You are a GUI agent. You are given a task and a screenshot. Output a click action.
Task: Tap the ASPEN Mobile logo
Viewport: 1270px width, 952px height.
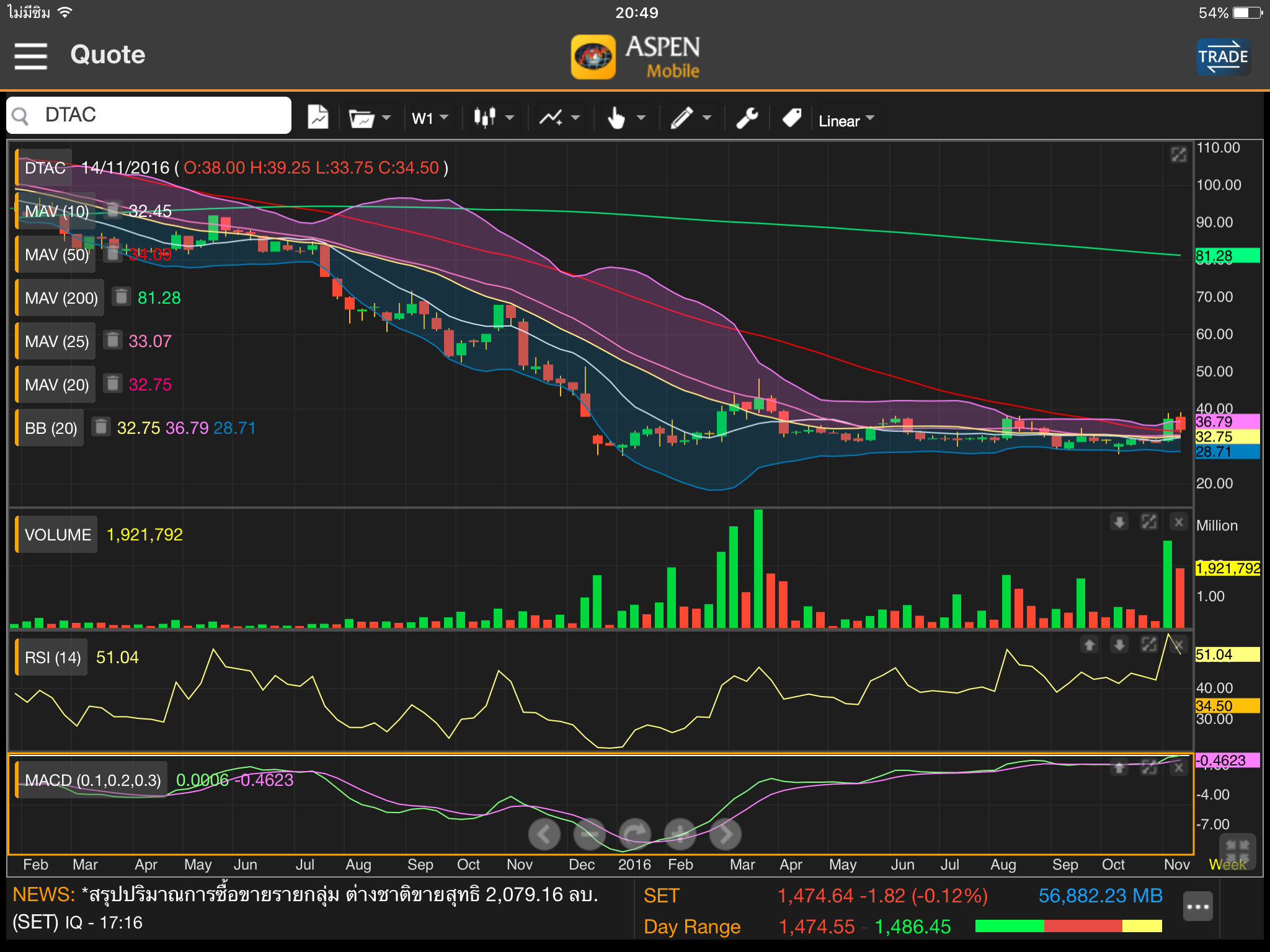coord(637,56)
